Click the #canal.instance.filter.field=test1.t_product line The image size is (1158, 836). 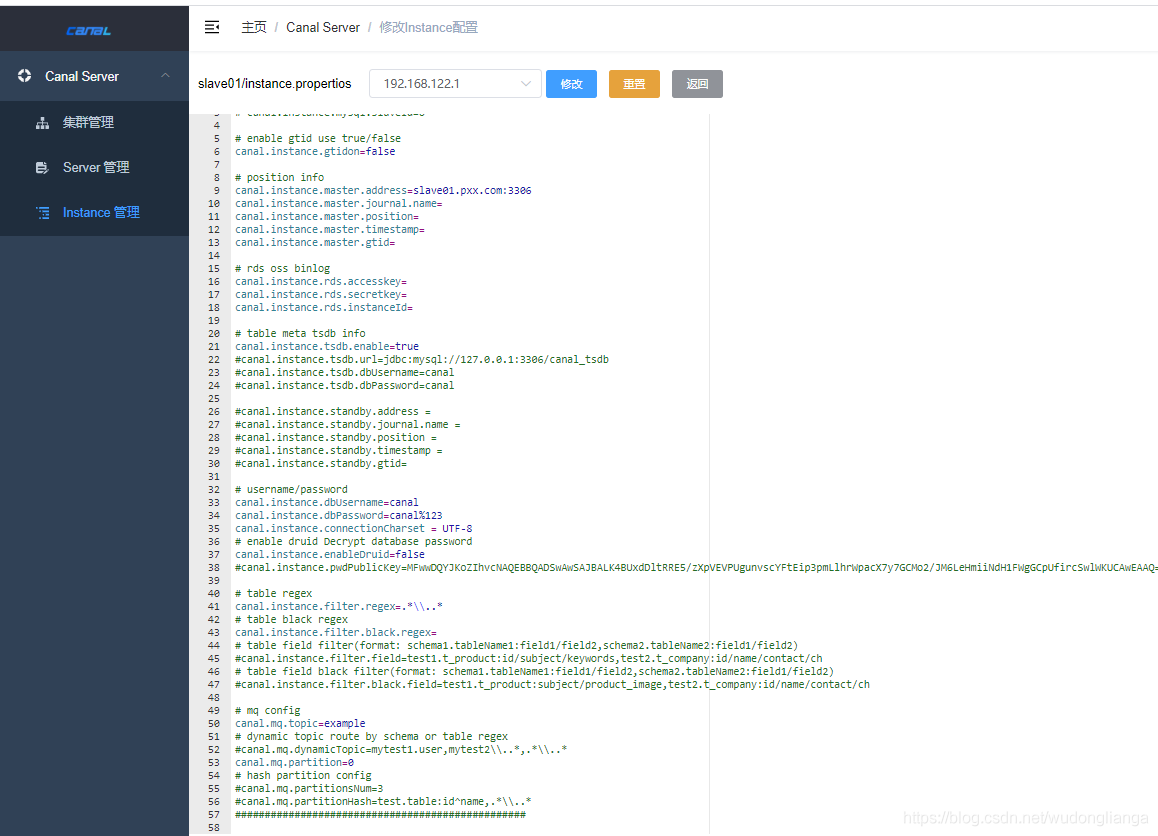click(x=529, y=659)
